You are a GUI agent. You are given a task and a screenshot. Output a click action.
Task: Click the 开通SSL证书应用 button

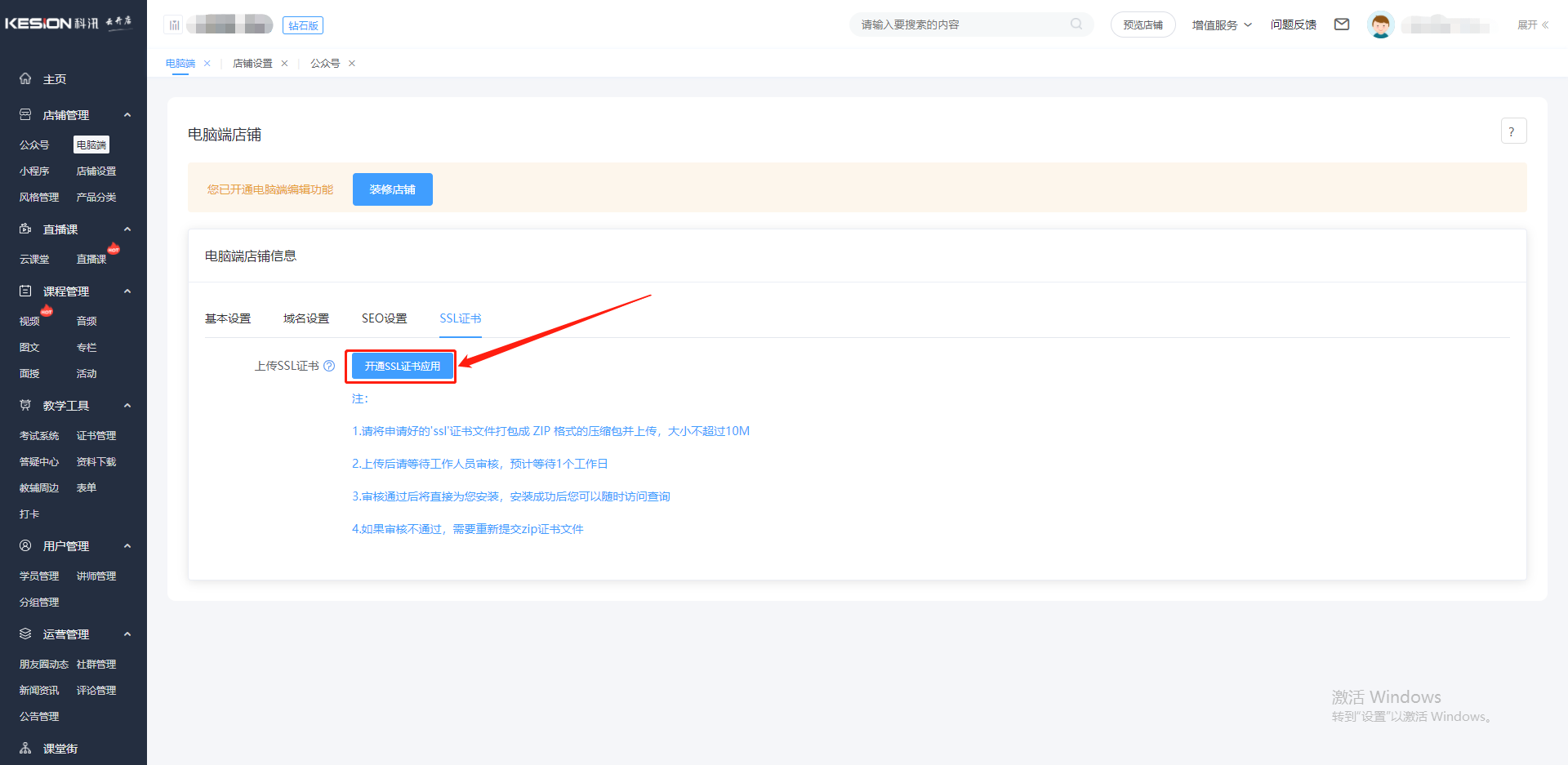click(x=402, y=367)
